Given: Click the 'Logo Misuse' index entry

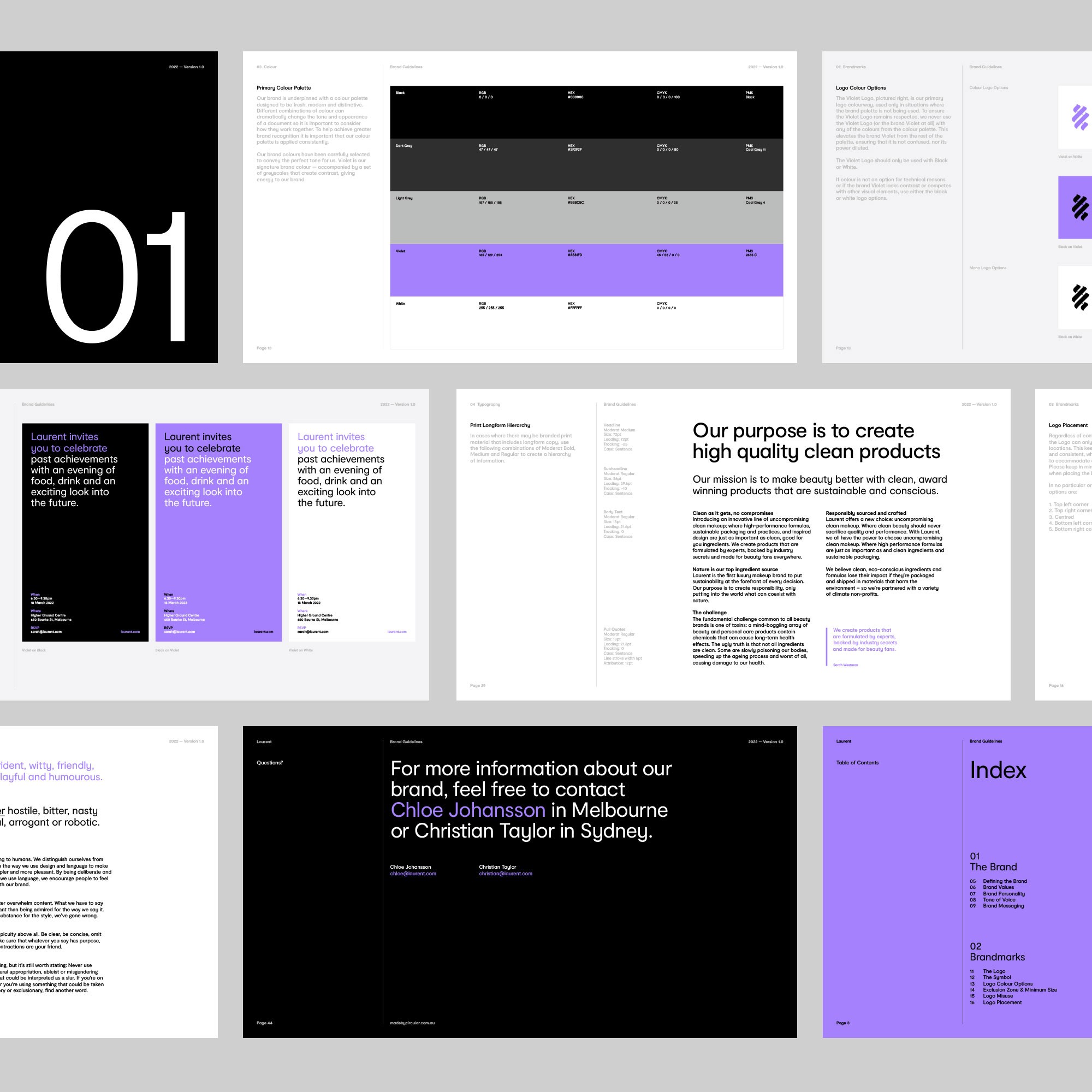Looking at the screenshot, I should (998, 996).
